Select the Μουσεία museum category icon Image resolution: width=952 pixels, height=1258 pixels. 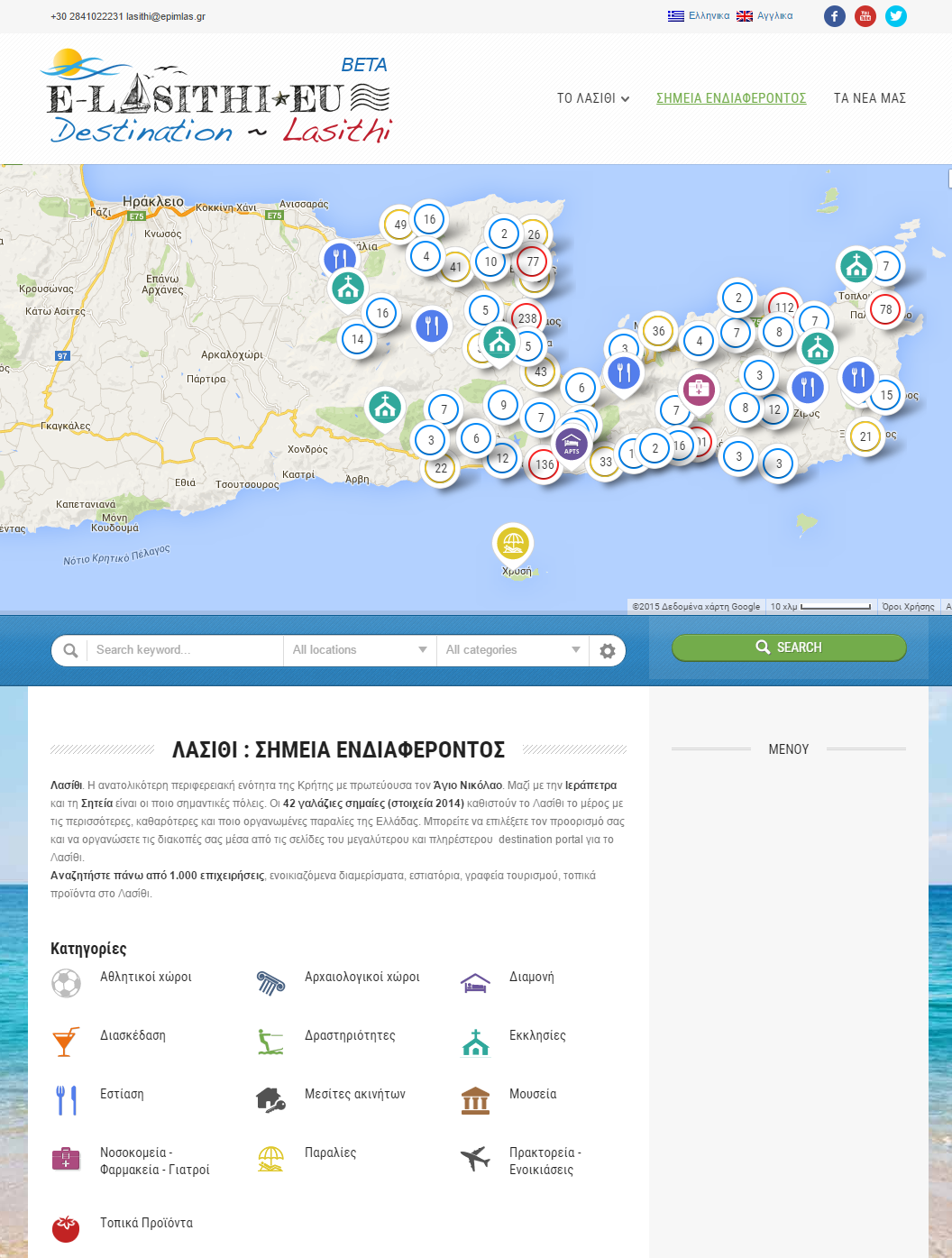[475, 1100]
